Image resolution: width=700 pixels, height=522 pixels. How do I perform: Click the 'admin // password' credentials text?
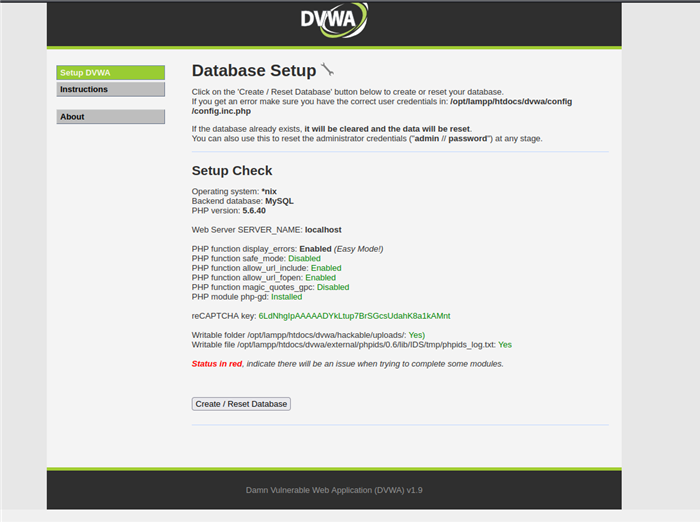click(451, 138)
